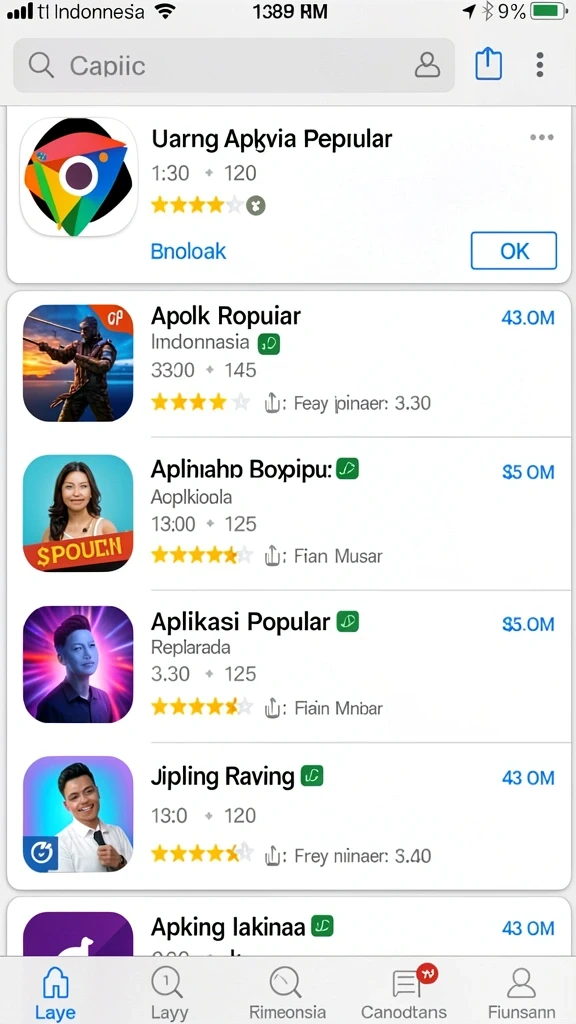Tap the green badge next to Jipling Raving

312,776
